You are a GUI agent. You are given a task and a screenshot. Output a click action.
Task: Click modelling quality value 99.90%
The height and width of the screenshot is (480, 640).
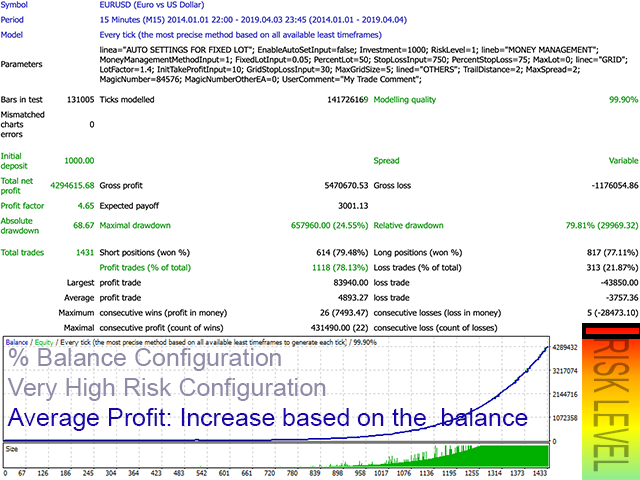pos(623,100)
